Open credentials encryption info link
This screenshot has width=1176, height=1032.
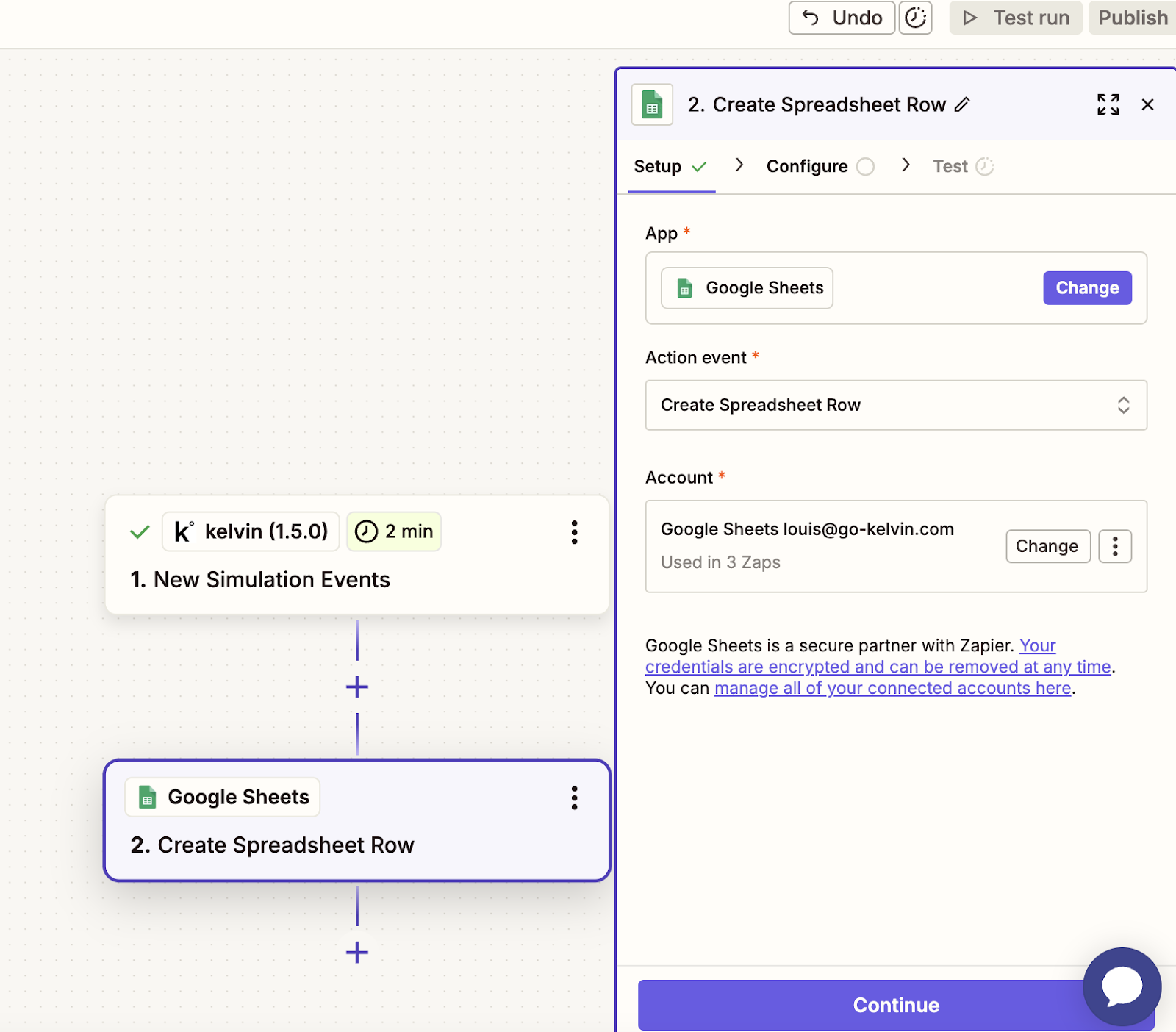pyautogui.click(x=878, y=667)
